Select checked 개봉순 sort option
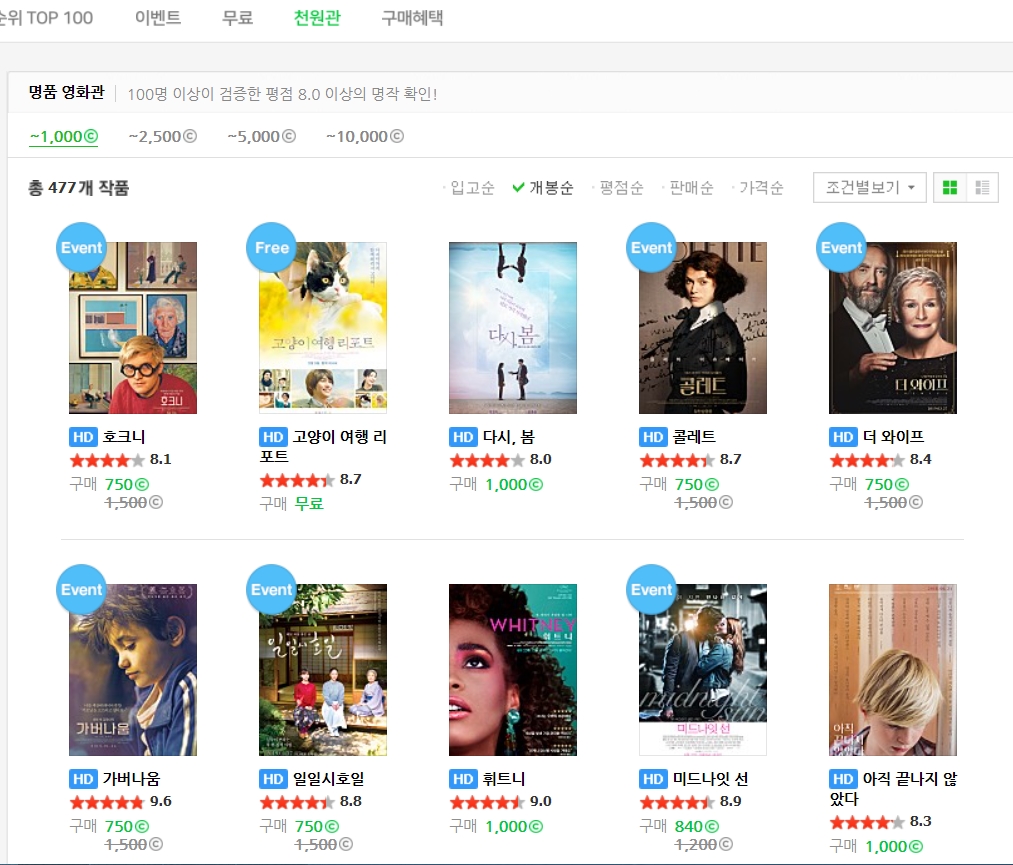The image size is (1013, 865). click(543, 188)
